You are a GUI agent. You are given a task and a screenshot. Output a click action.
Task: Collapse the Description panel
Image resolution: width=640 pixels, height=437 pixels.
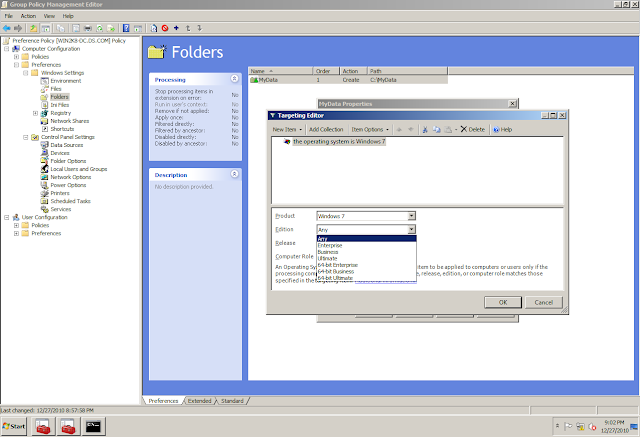click(235, 174)
